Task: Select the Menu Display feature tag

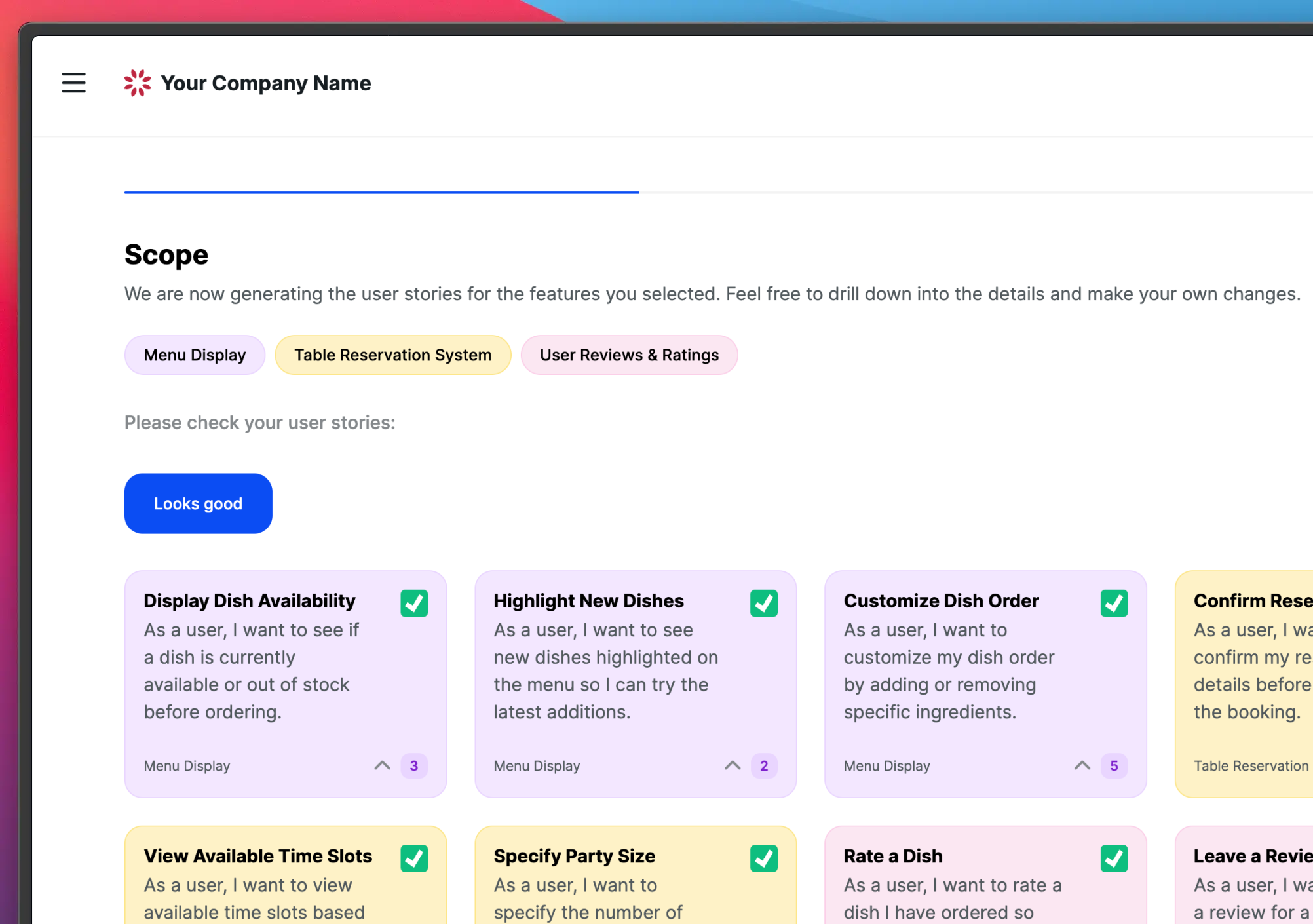Action: pos(195,355)
